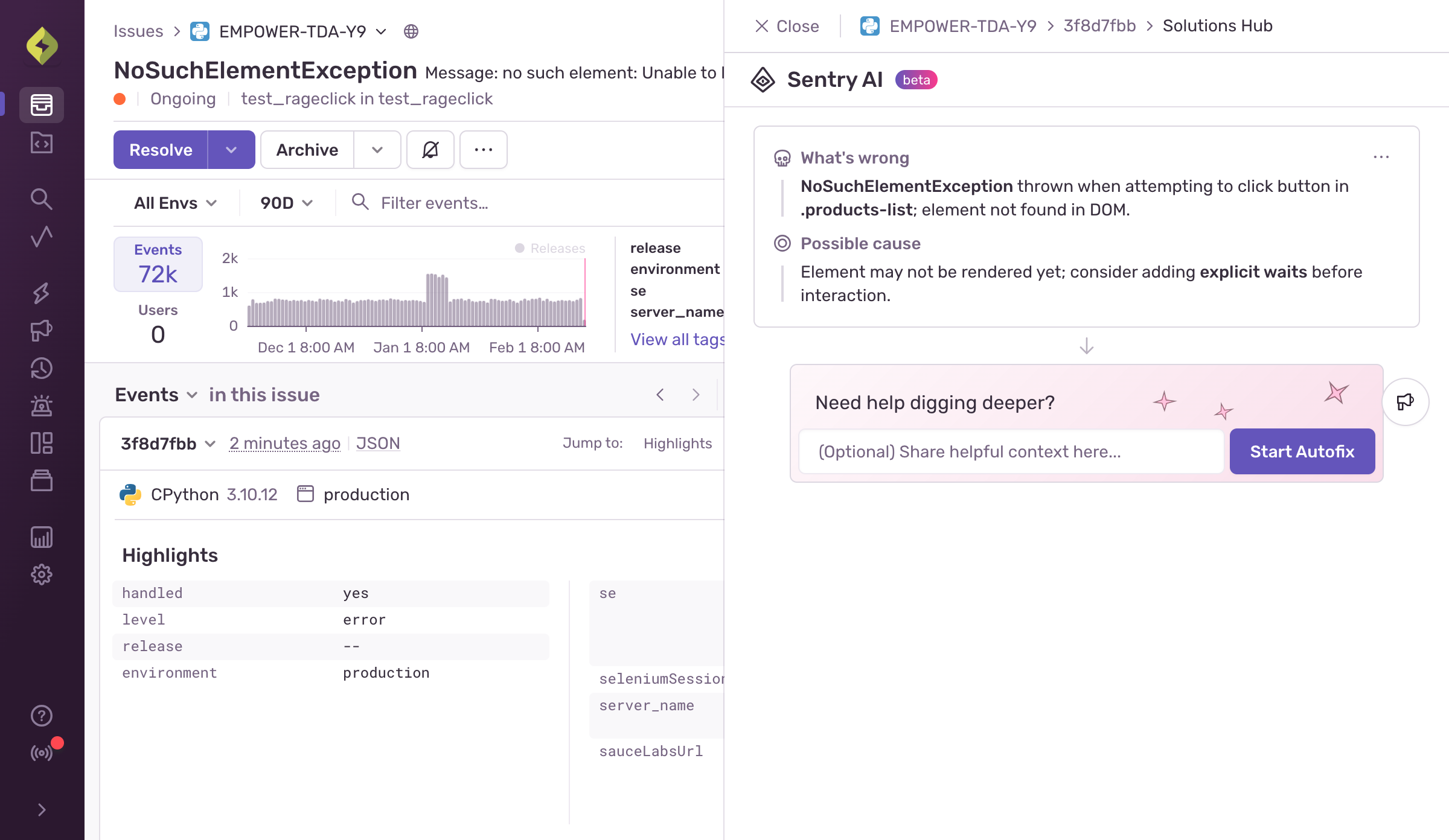Jump to Highlights section
Viewport: 1449px width, 840px height.
(677, 444)
